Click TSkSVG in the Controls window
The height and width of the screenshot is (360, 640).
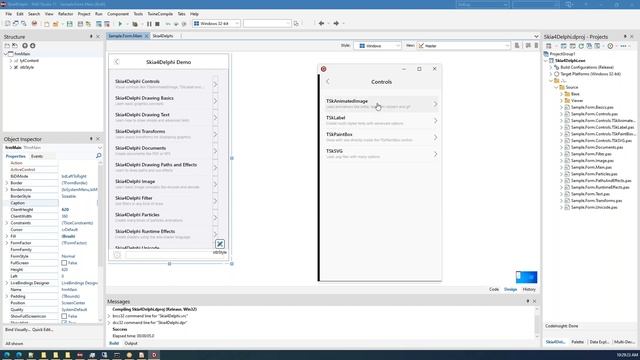tap(381, 154)
